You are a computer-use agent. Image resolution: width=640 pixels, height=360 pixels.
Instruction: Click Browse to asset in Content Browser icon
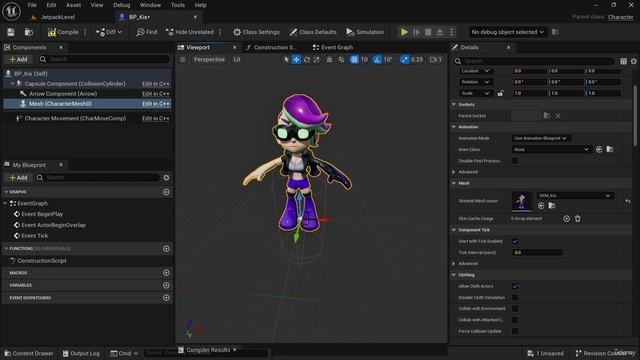click(29, 32)
